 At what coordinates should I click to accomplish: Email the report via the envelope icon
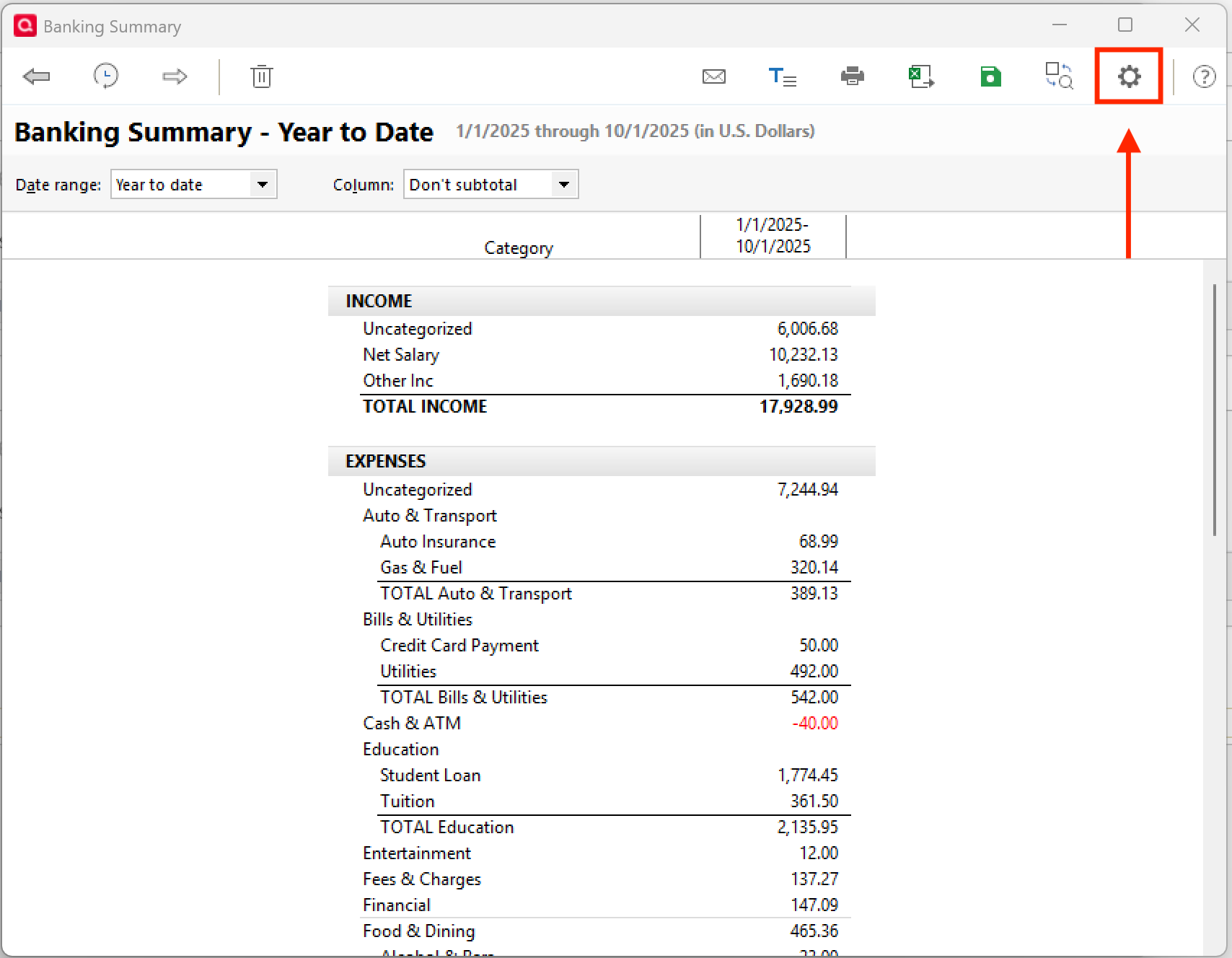point(714,76)
